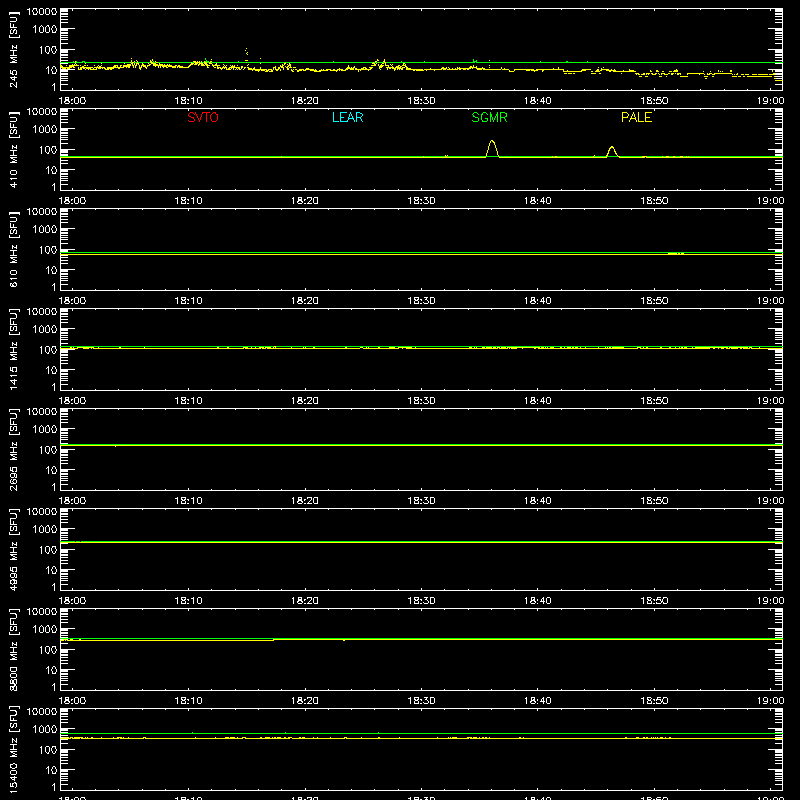
Task: Click the 18:10 label under the 610 MHz panel
Action: pos(189,301)
